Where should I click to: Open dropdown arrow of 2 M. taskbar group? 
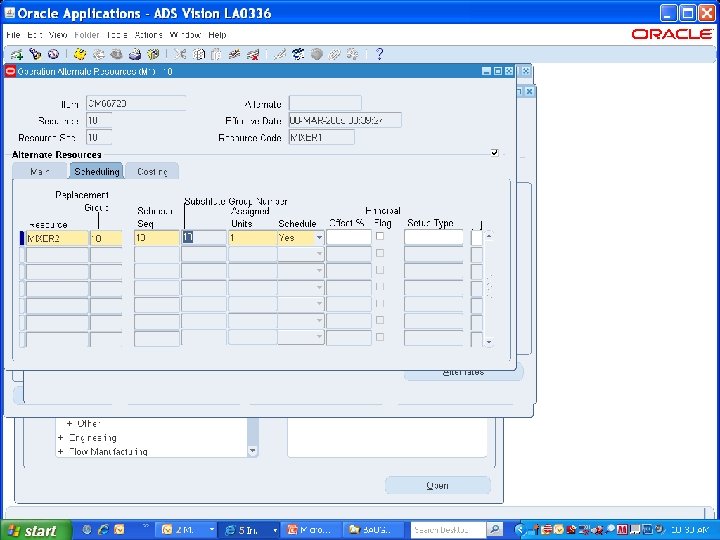click(211, 530)
